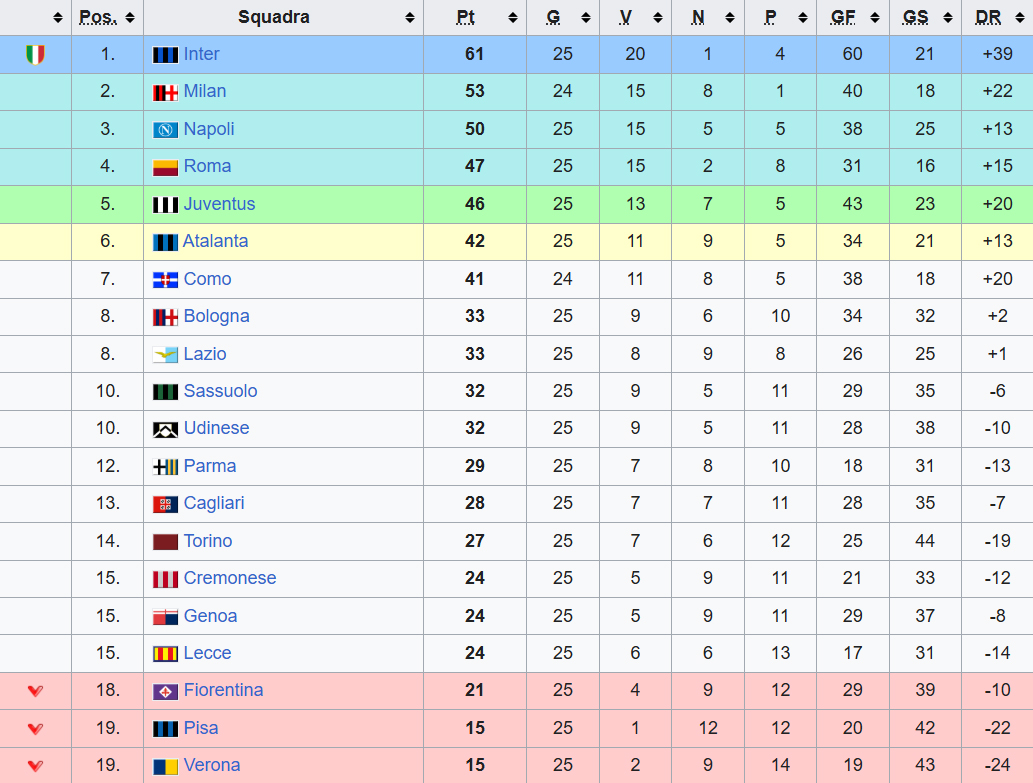Sort table by GF column arrows
The width and height of the screenshot is (1033, 783).
[x=876, y=18]
